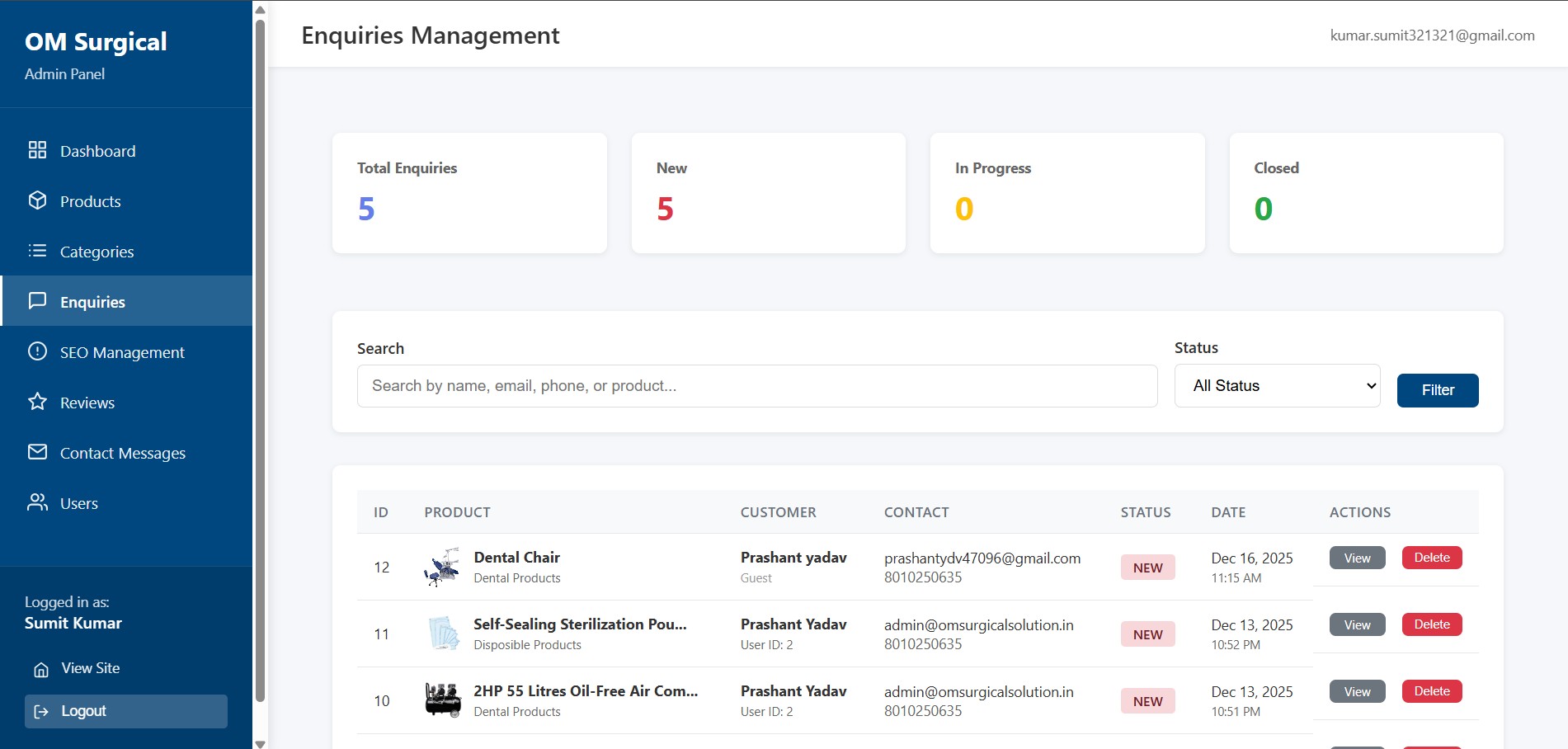Delete the Self-Sealing Sterilization Pouch enquiry
This screenshot has height=749, width=1568.
[1431, 624]
